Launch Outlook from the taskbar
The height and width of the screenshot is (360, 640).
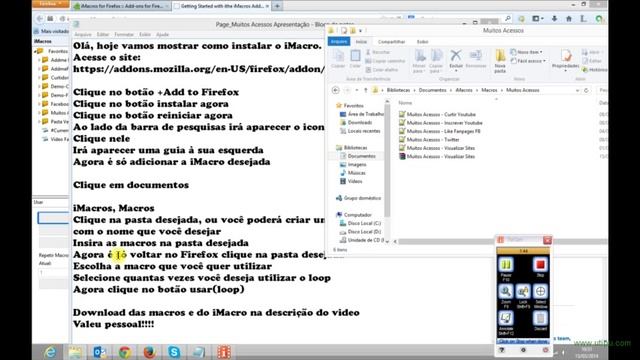[100, 352]
